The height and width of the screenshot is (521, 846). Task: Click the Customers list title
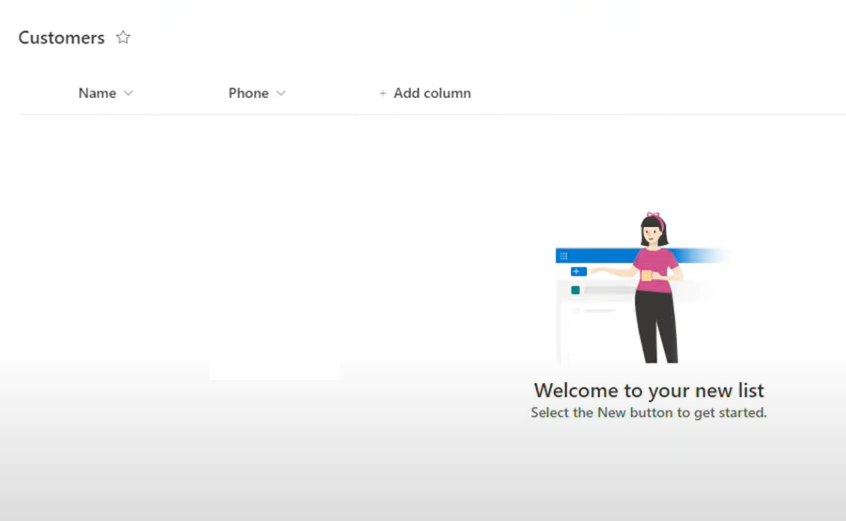[x=62, y=38]
